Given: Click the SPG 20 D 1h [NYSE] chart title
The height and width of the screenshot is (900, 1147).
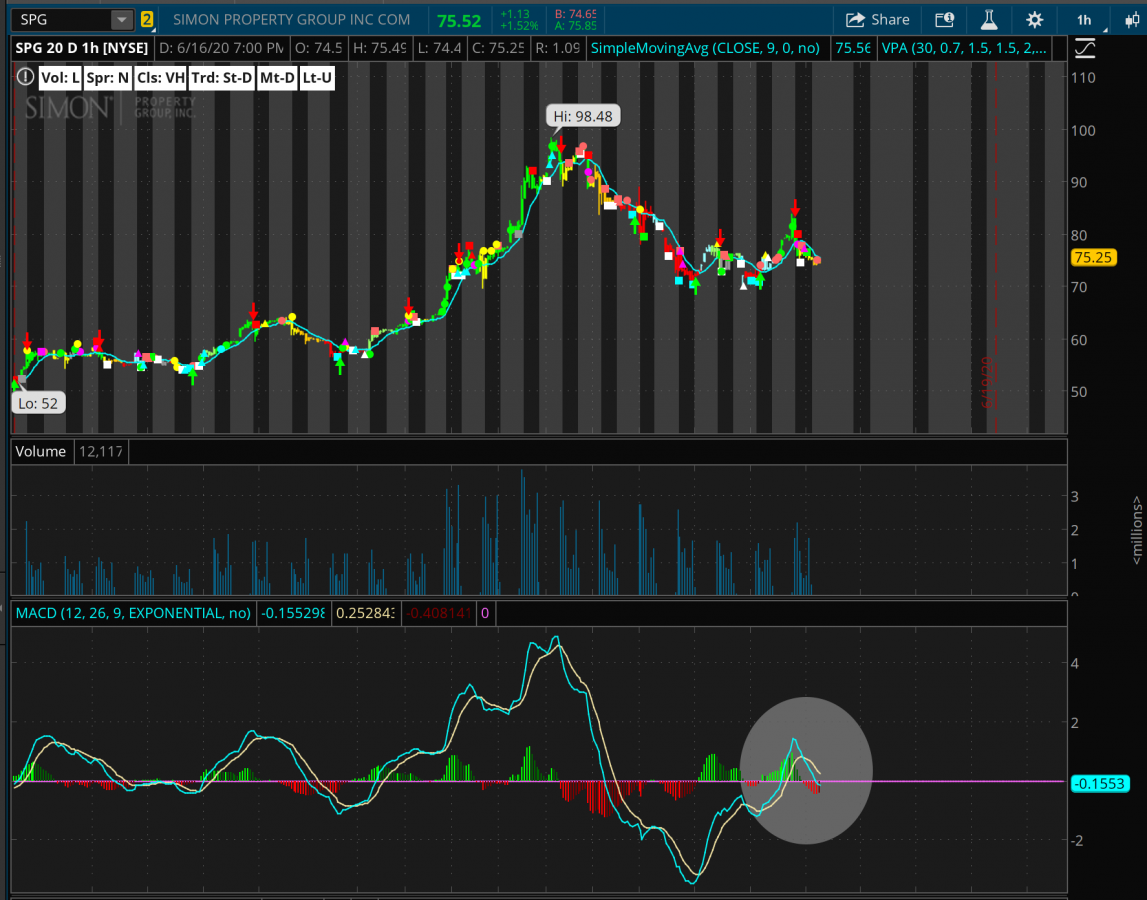Looking at the screenshot, I should [82, 48].
